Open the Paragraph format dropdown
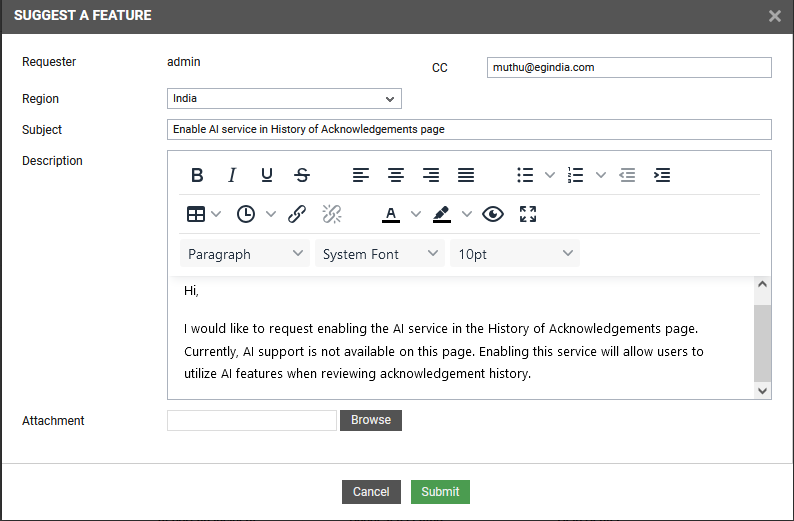 pos(245,254)
